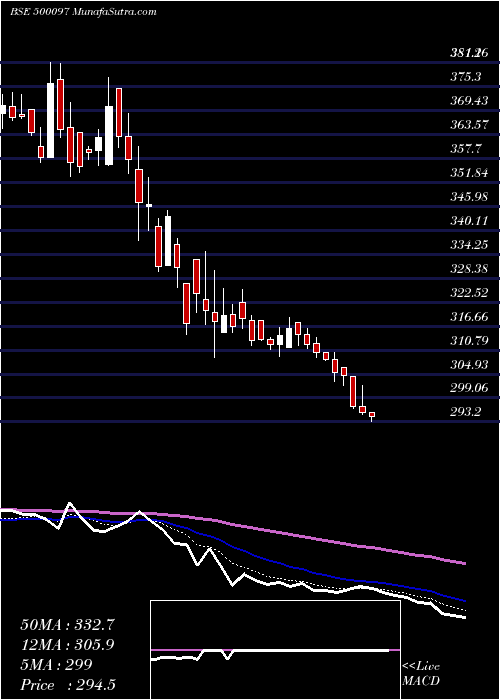
Task: Click the 345.98 price axis label
Action: [469, 197]
